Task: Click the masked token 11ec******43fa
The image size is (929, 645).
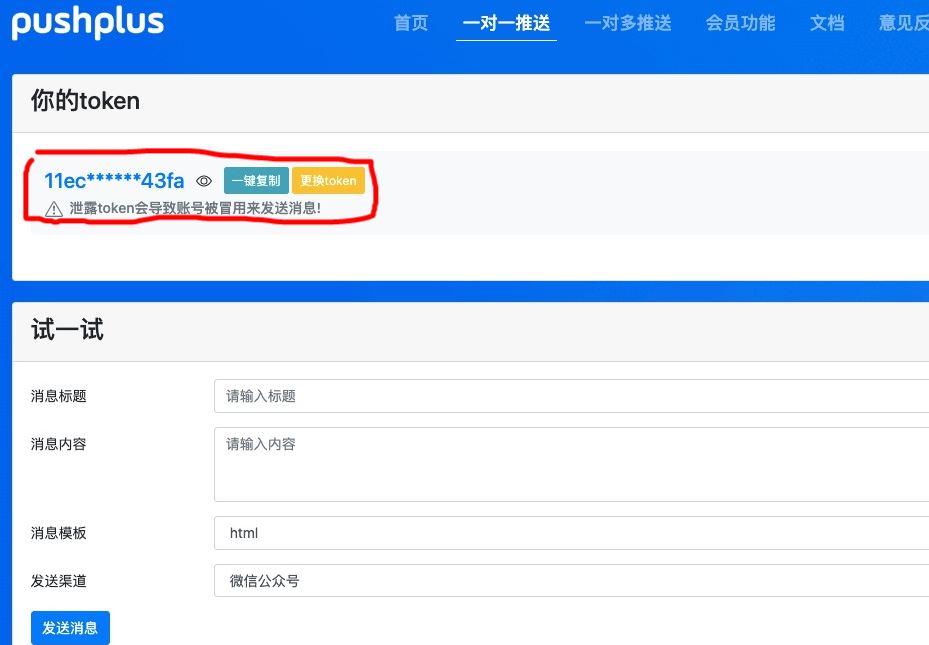Action: pos(114,181)
